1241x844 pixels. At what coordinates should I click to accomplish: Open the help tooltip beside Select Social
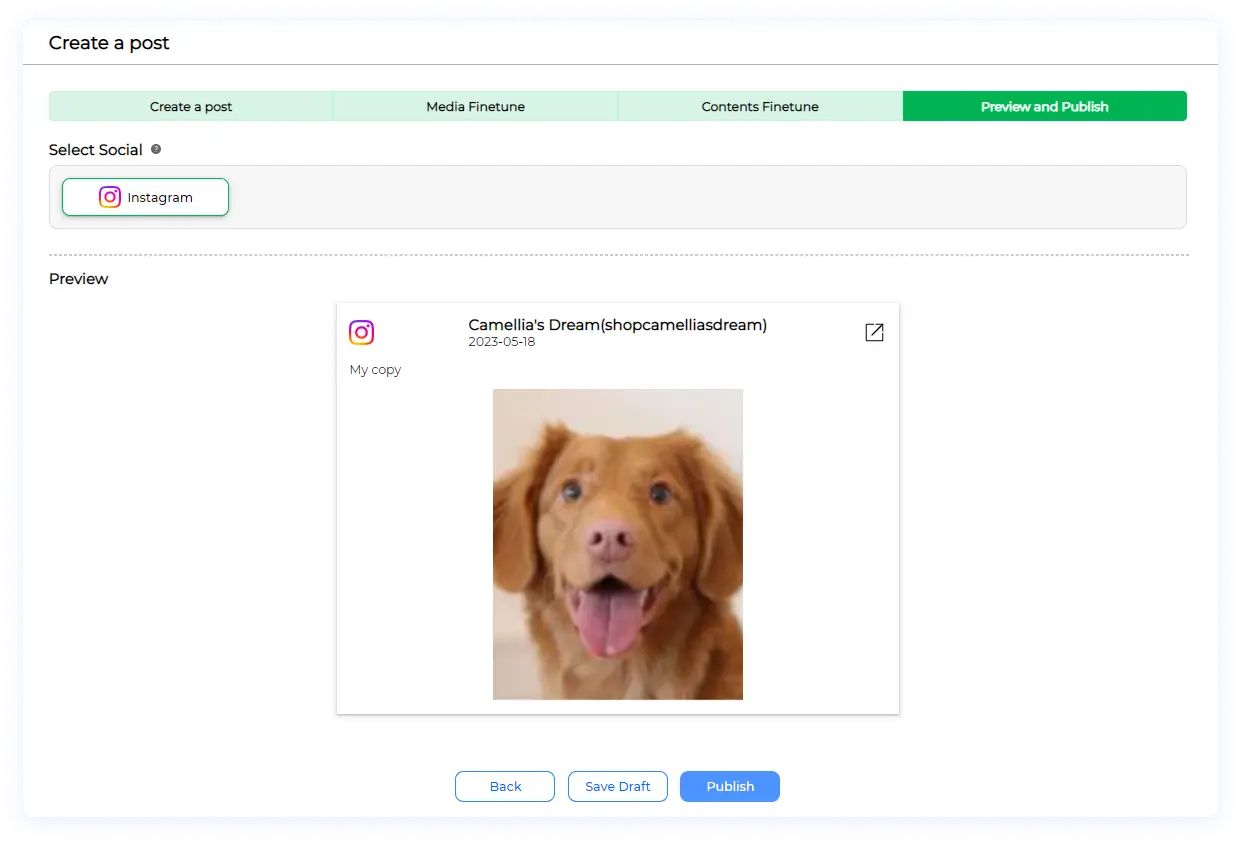(156, 149)
